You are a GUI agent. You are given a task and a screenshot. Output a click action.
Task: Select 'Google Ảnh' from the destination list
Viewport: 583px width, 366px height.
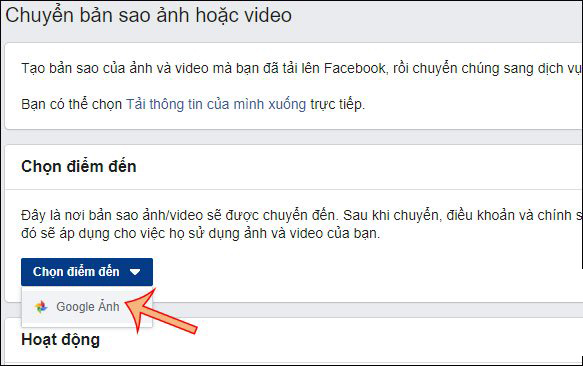click(87, 307)
